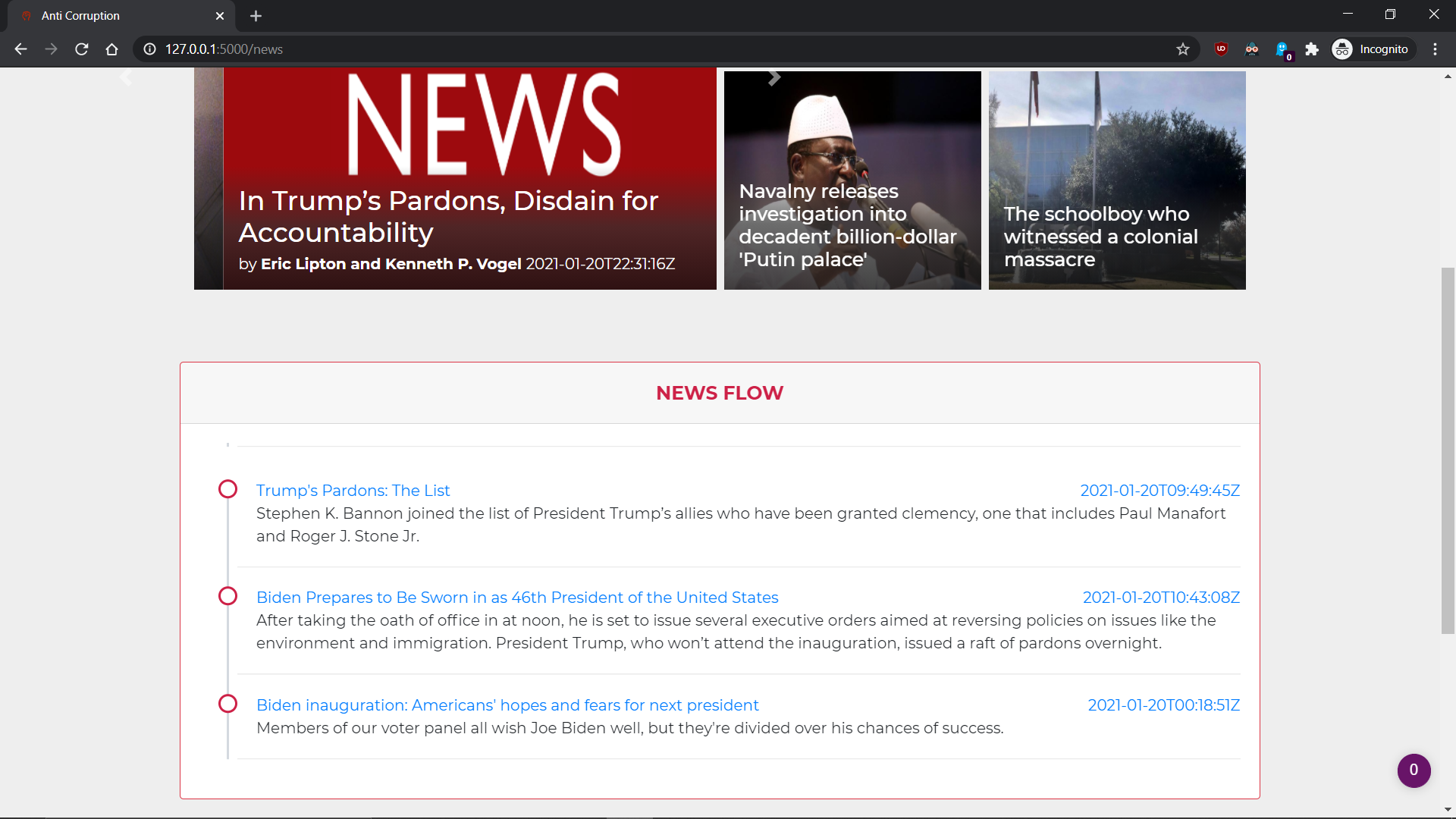Open Biden Prepares to Be Sworn in link
The image size is (1456, 819).
click(517, 598)
